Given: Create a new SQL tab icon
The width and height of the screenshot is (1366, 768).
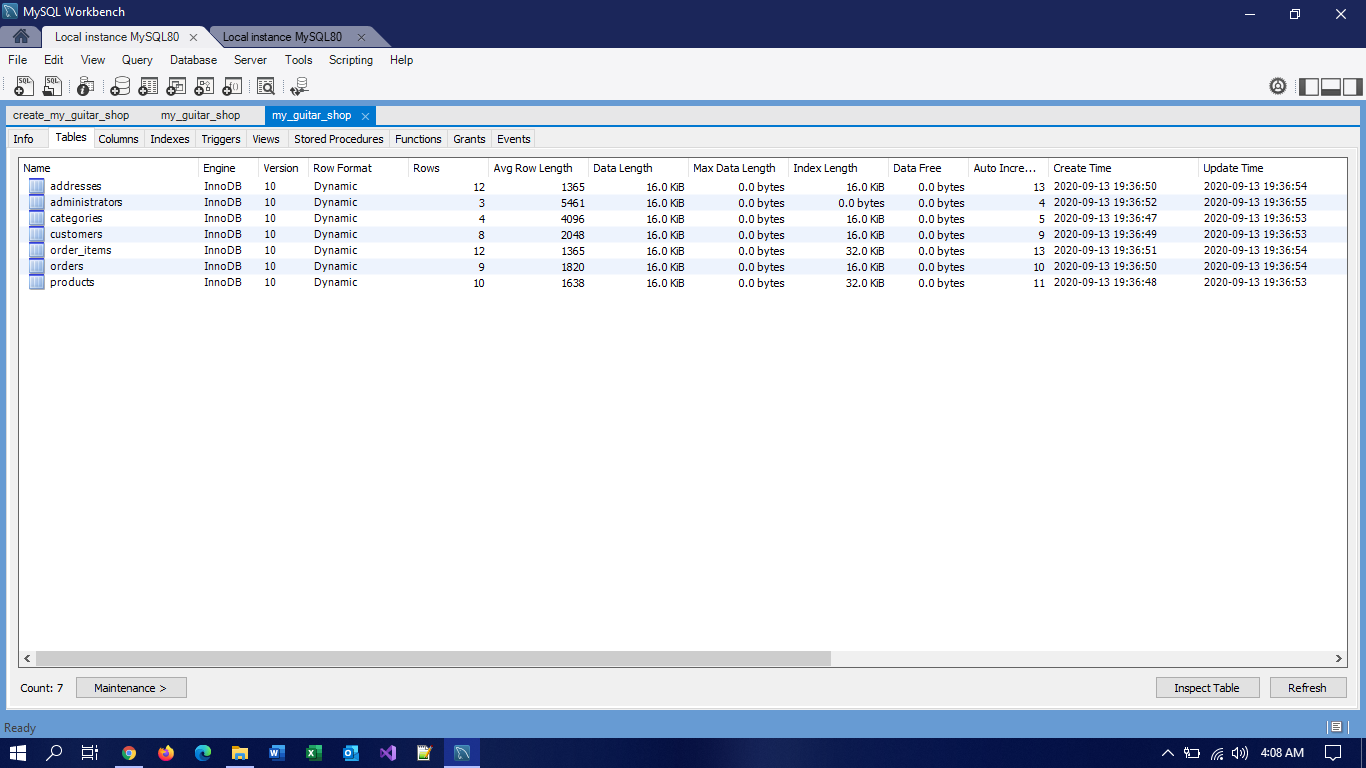Looking at the screenshot, I should pyautogui.click(x=24, y=86).
